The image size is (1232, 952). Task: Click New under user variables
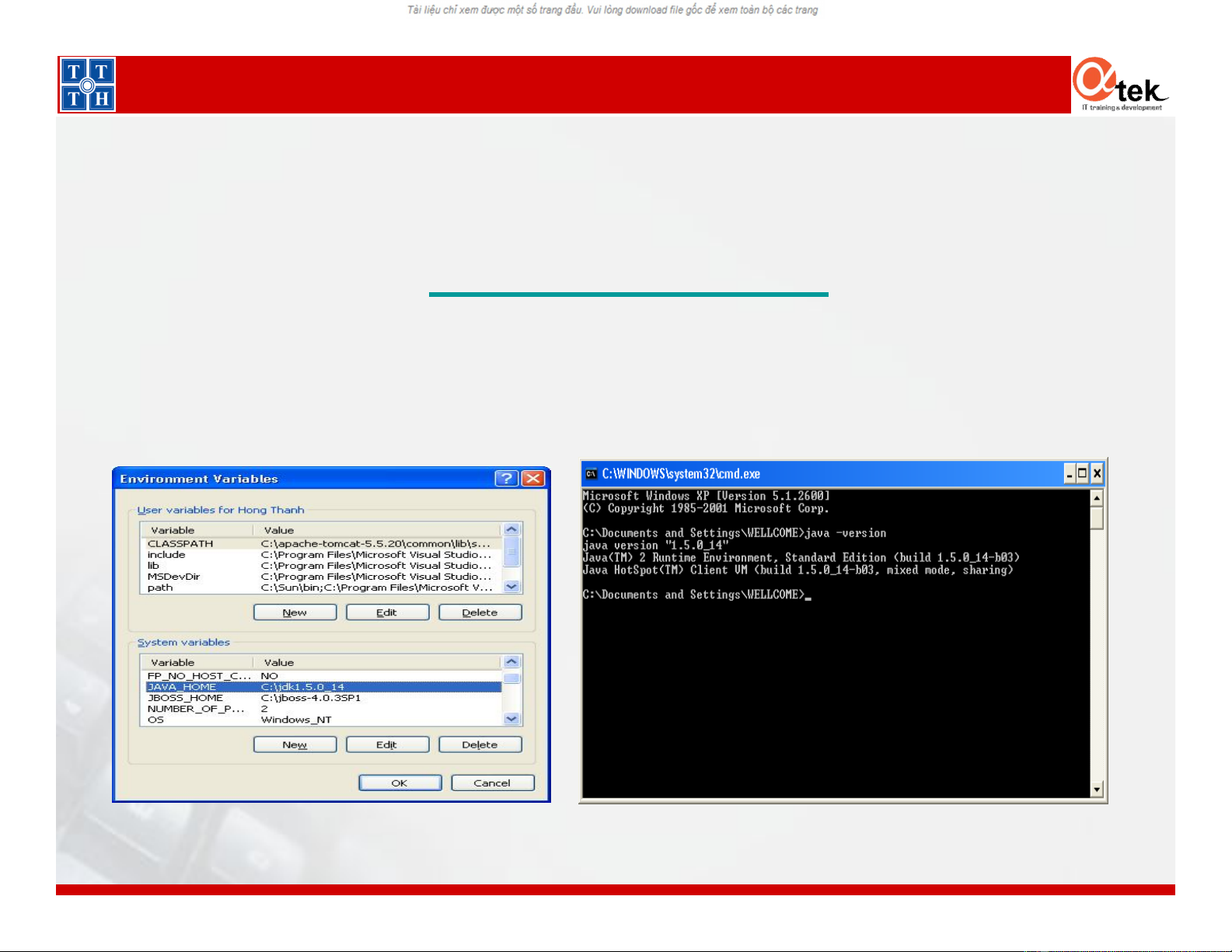295,612
